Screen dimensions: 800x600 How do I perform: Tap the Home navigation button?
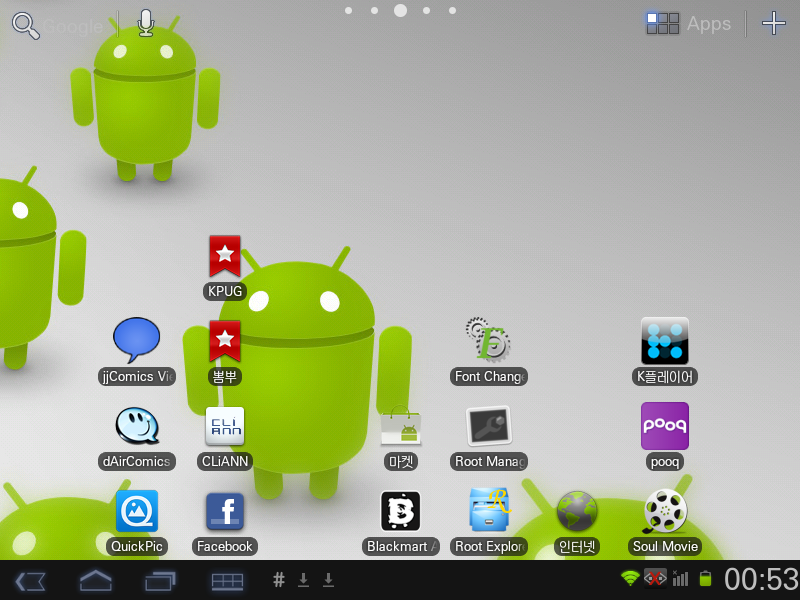pyautogui.click(x=95, y=581)
